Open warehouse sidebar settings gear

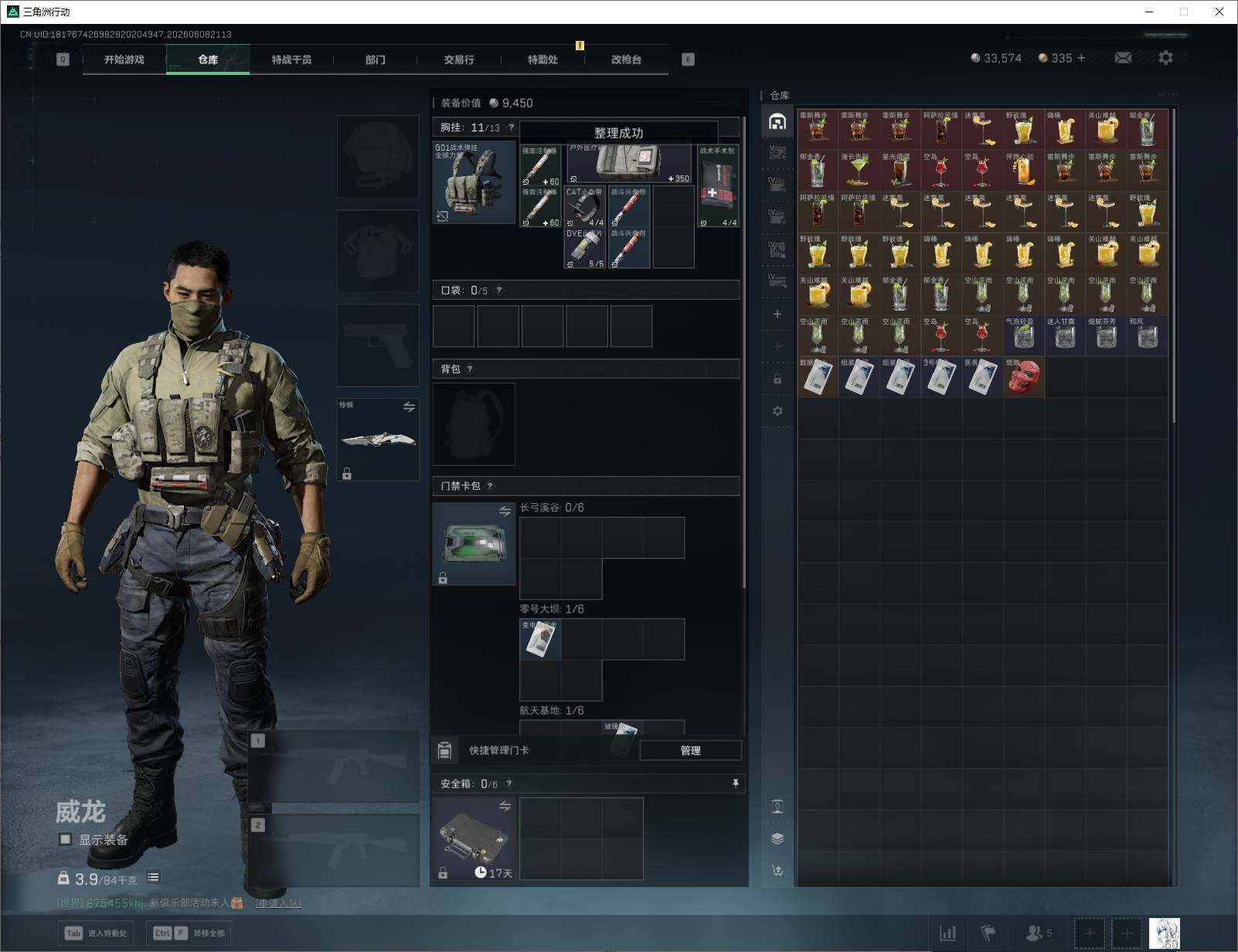(777, 411)
